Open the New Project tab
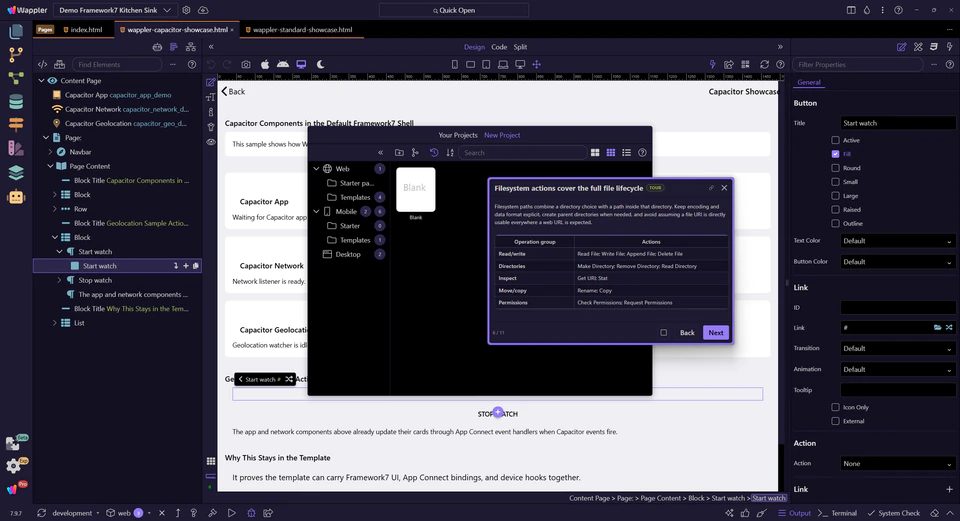960x521 pixels. pos(502,135)
